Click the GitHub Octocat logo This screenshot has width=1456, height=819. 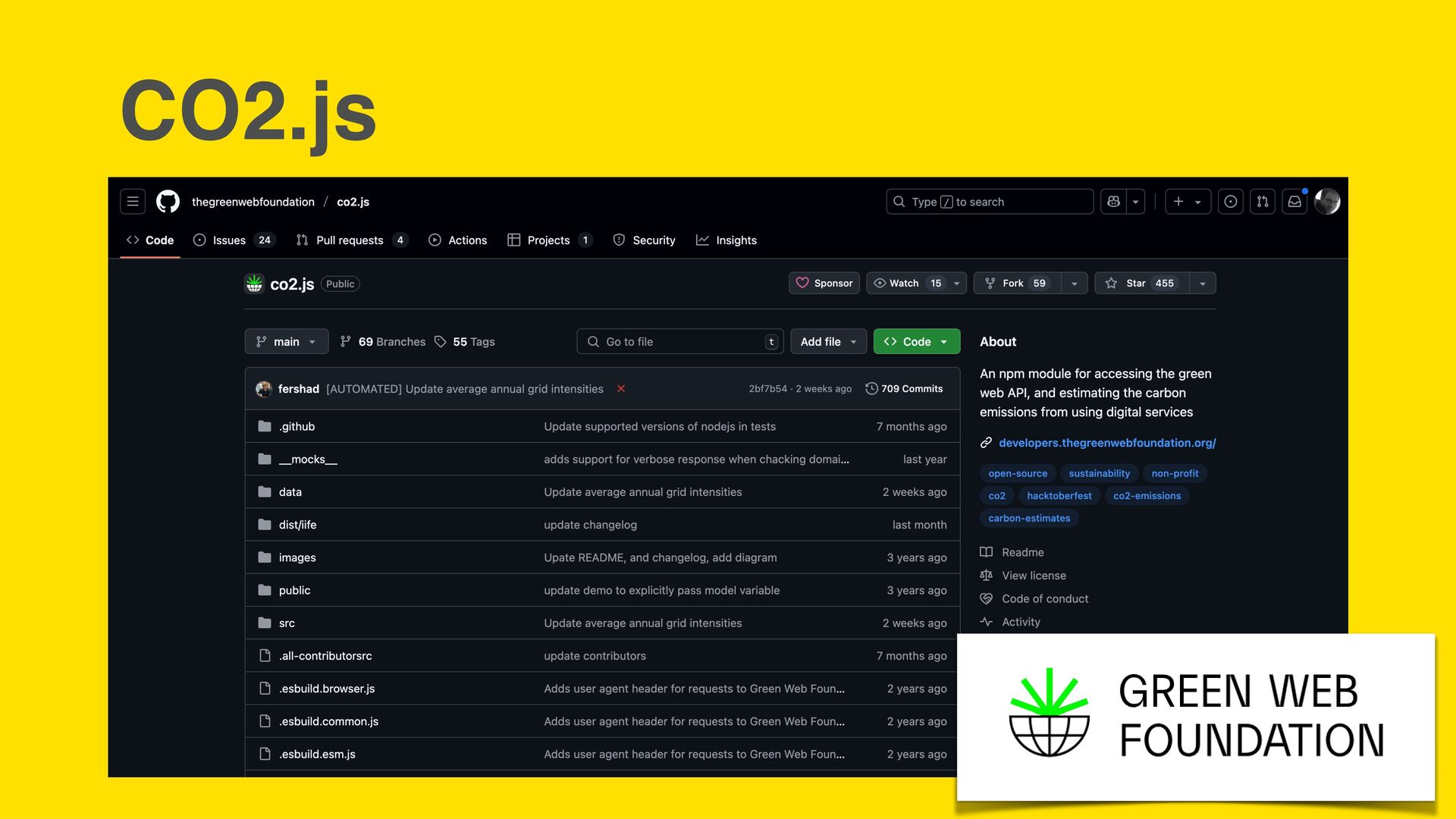168,202
